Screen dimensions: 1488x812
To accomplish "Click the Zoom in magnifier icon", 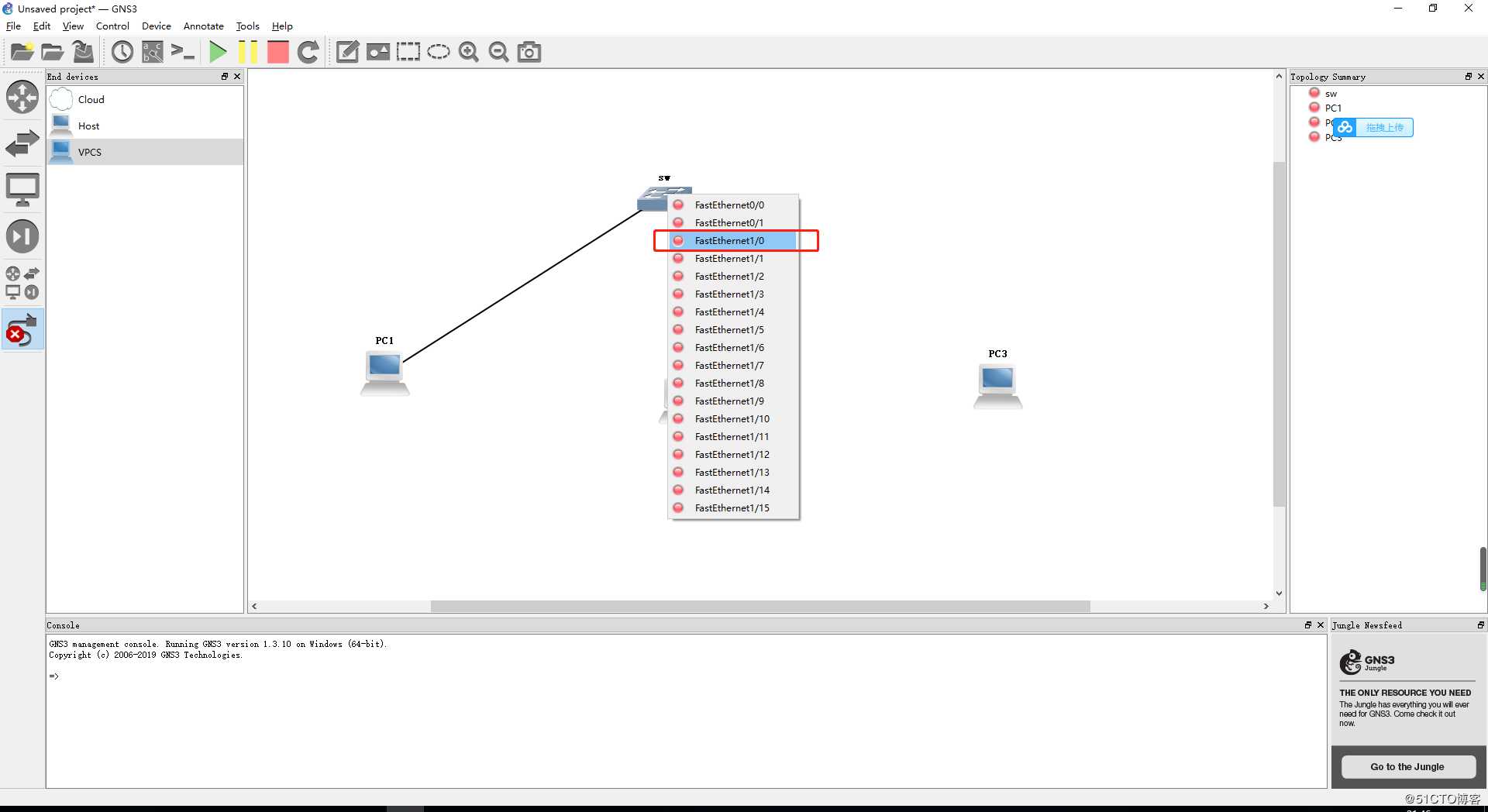I will 469,52.
